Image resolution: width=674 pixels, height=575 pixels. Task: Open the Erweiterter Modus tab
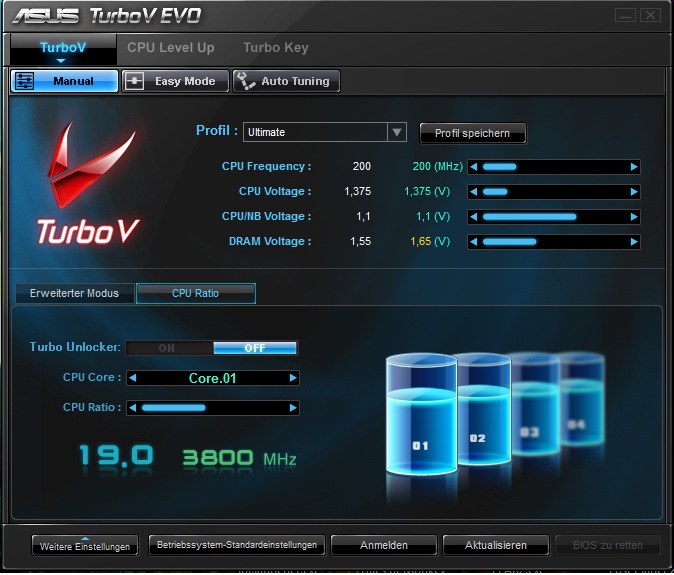click(x=74, y=293)
